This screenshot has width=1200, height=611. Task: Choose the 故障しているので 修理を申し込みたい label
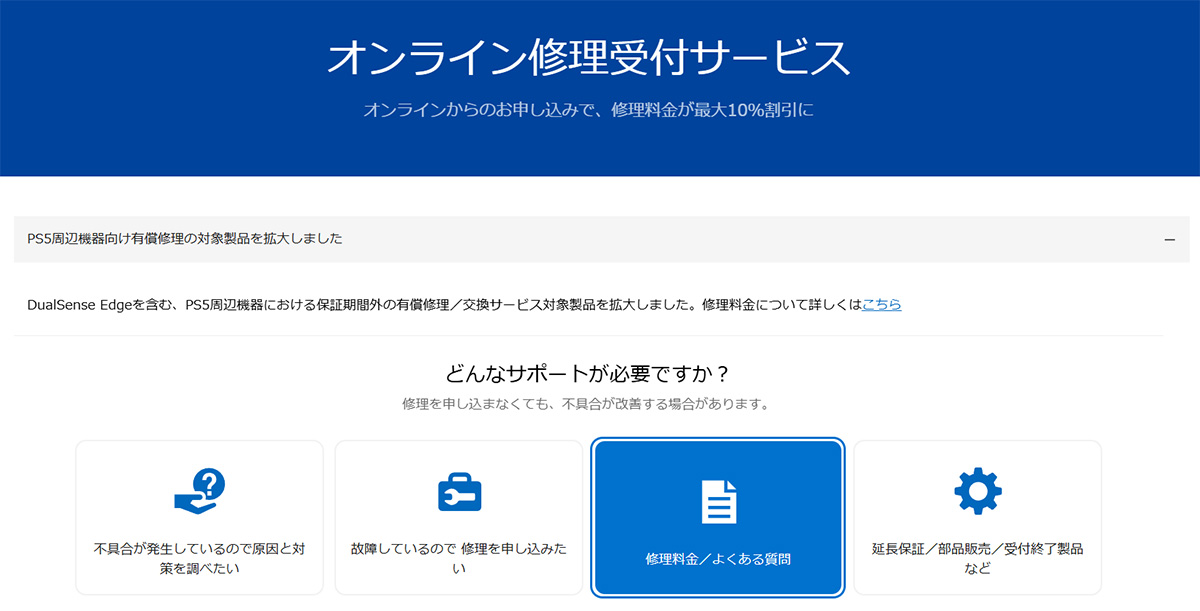(459, 559)
